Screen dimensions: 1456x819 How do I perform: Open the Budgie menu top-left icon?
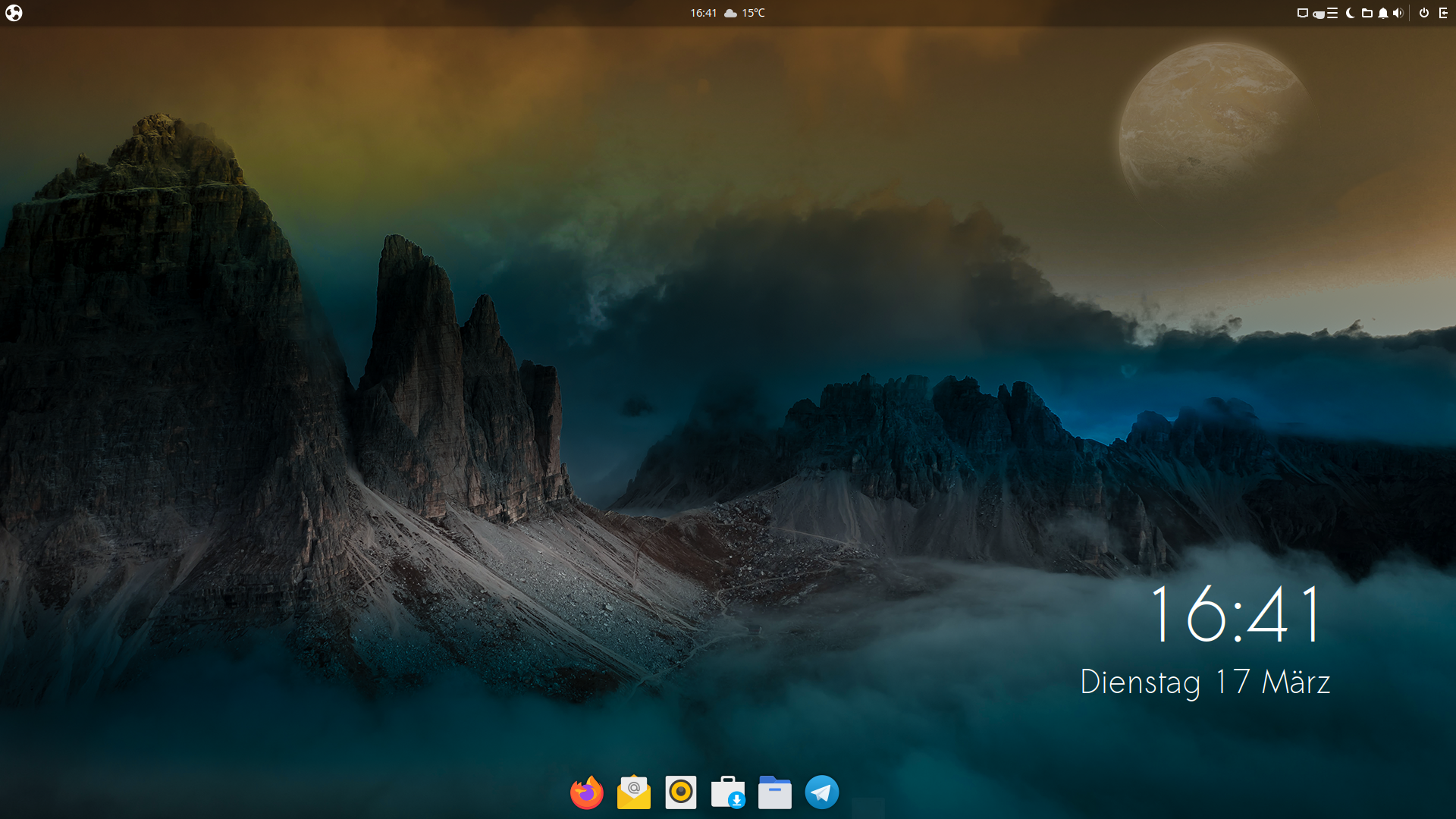(x=14, y=13)
